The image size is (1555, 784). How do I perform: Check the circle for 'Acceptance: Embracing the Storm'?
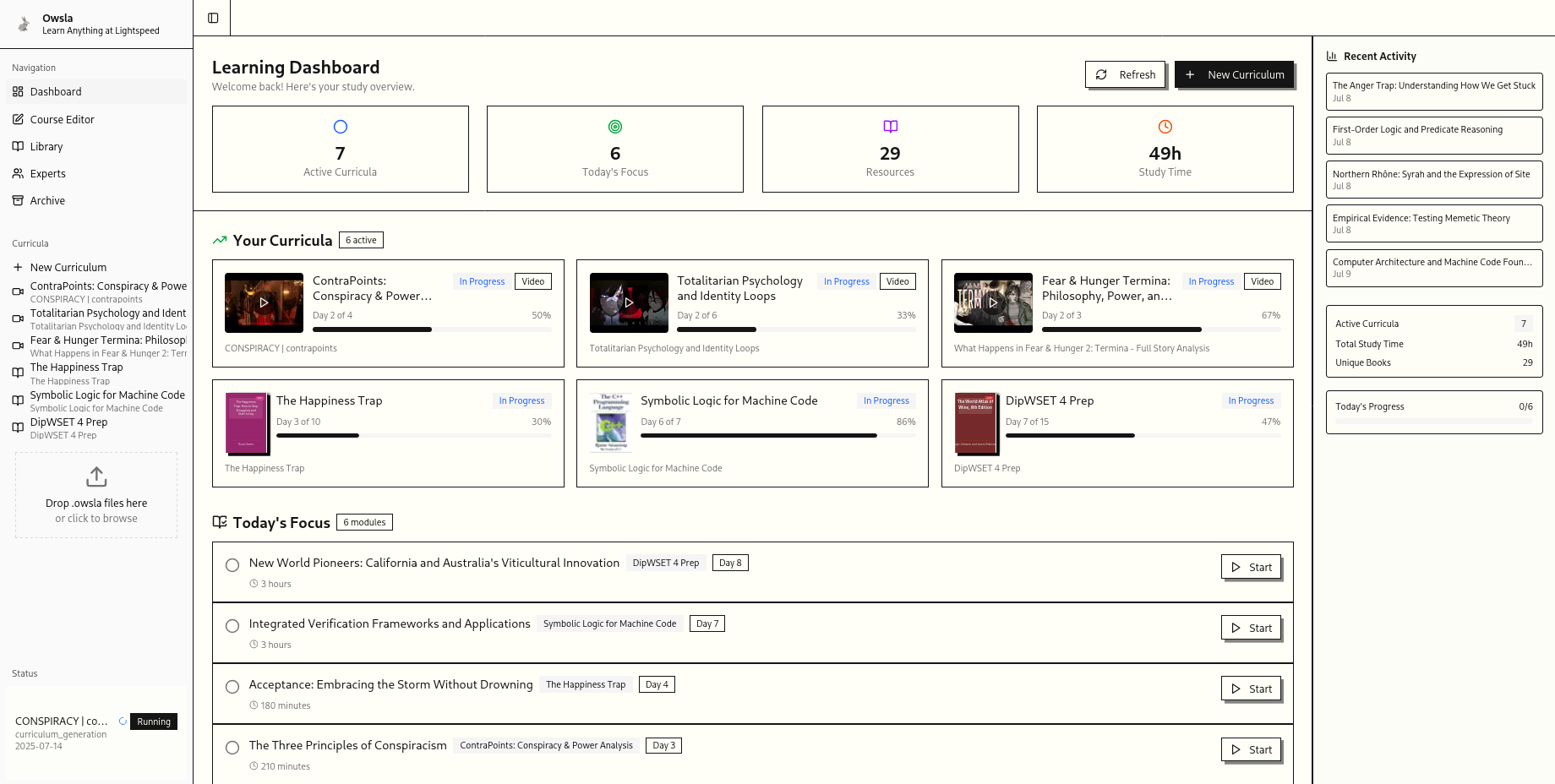[232, 687]
